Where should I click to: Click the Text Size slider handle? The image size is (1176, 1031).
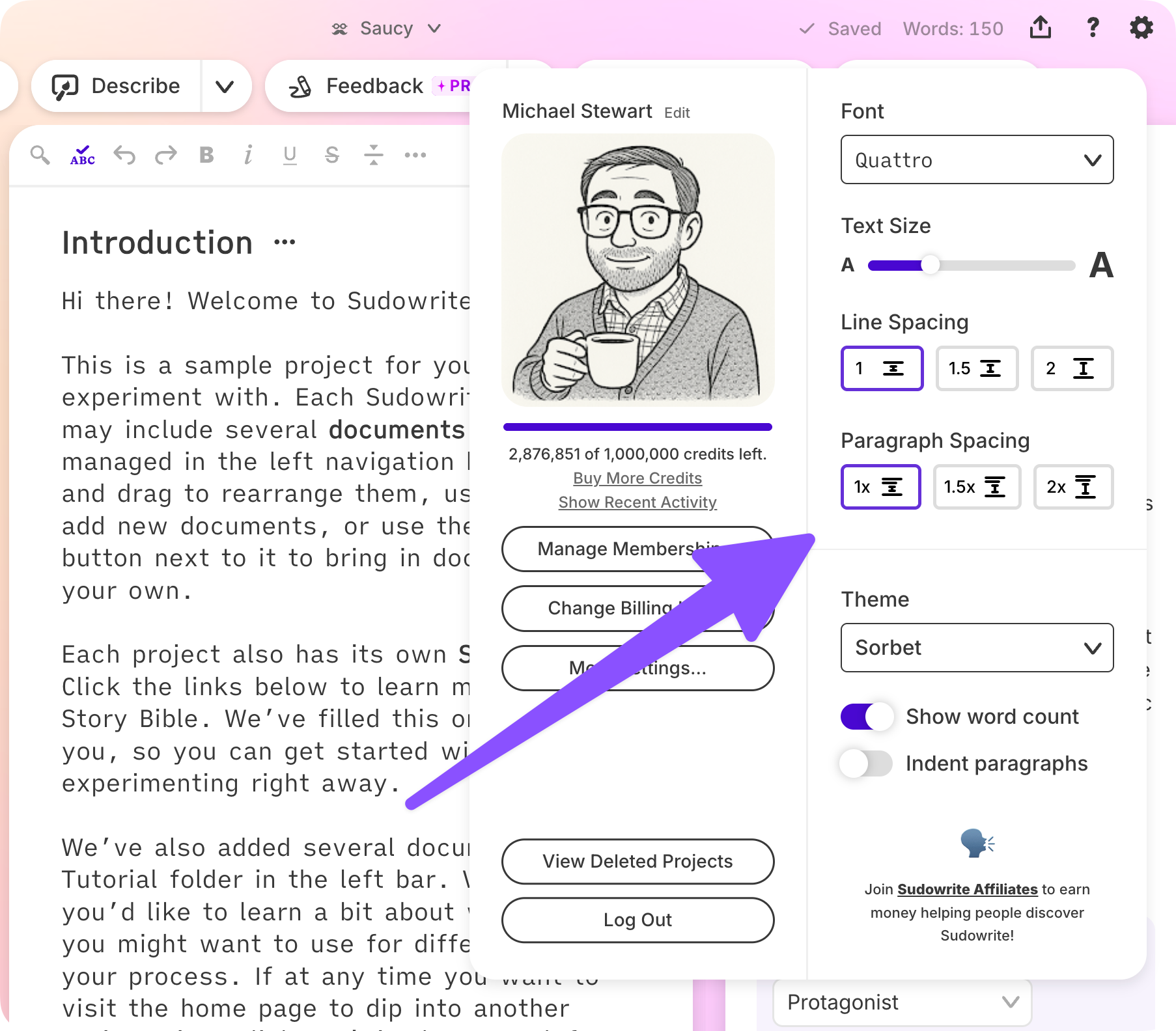(x=931, y=265)
